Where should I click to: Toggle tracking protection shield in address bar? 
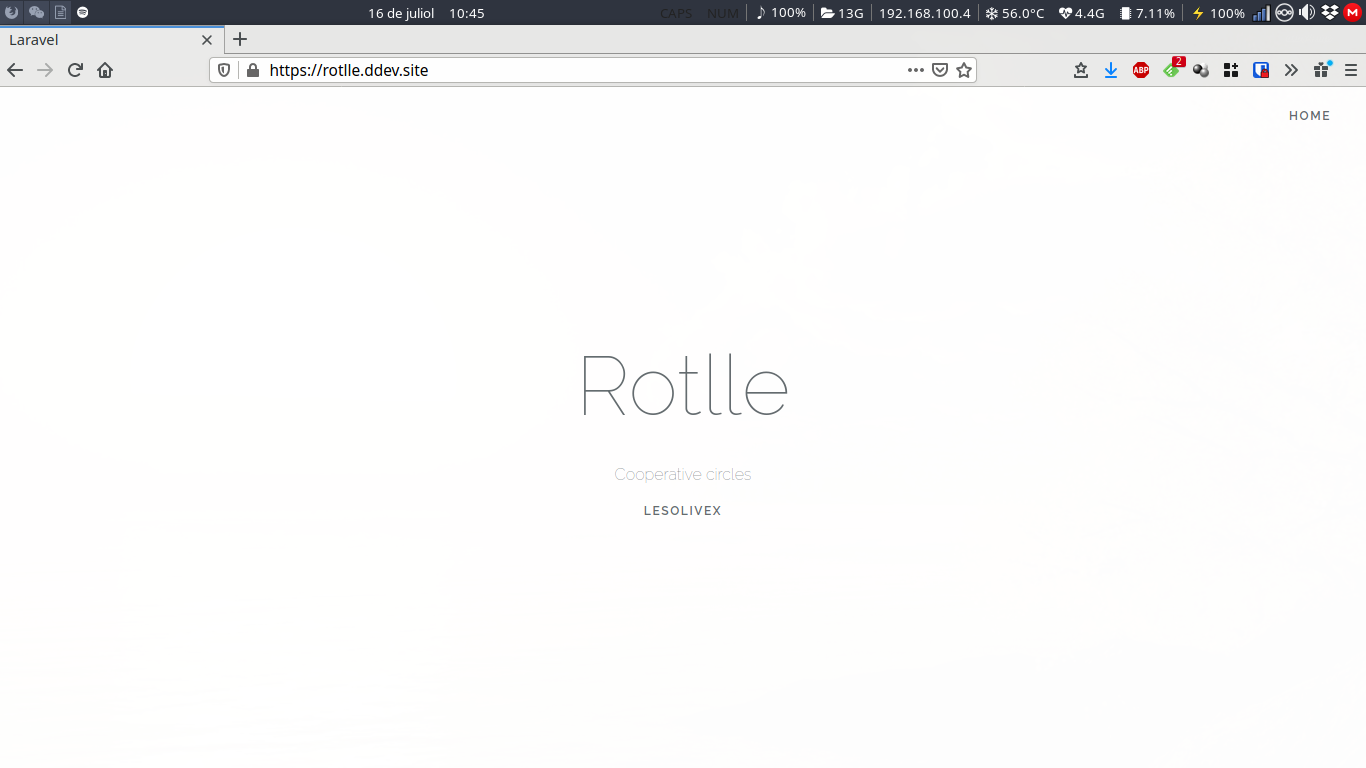(x=224, y=70)
